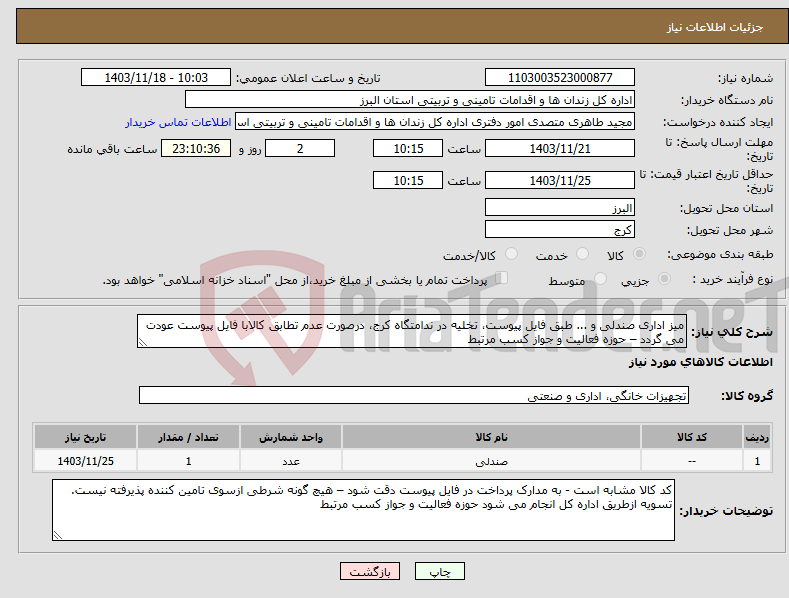This screenshot has height=598, width=789.
Task: Click the اطلاعات کالاهای مورد نیاز heading
Action: pos(700,362)
